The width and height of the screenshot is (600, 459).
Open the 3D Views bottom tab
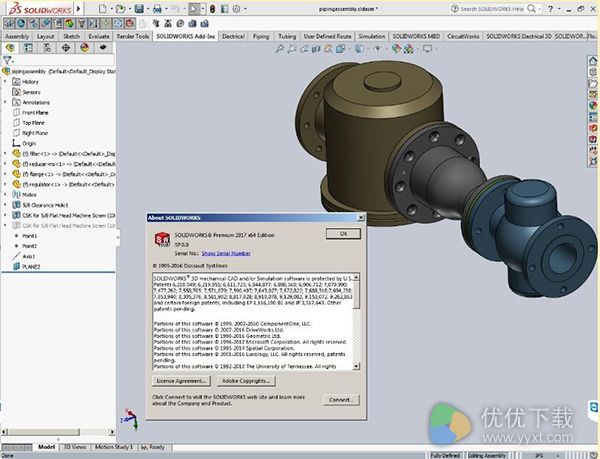75,447
